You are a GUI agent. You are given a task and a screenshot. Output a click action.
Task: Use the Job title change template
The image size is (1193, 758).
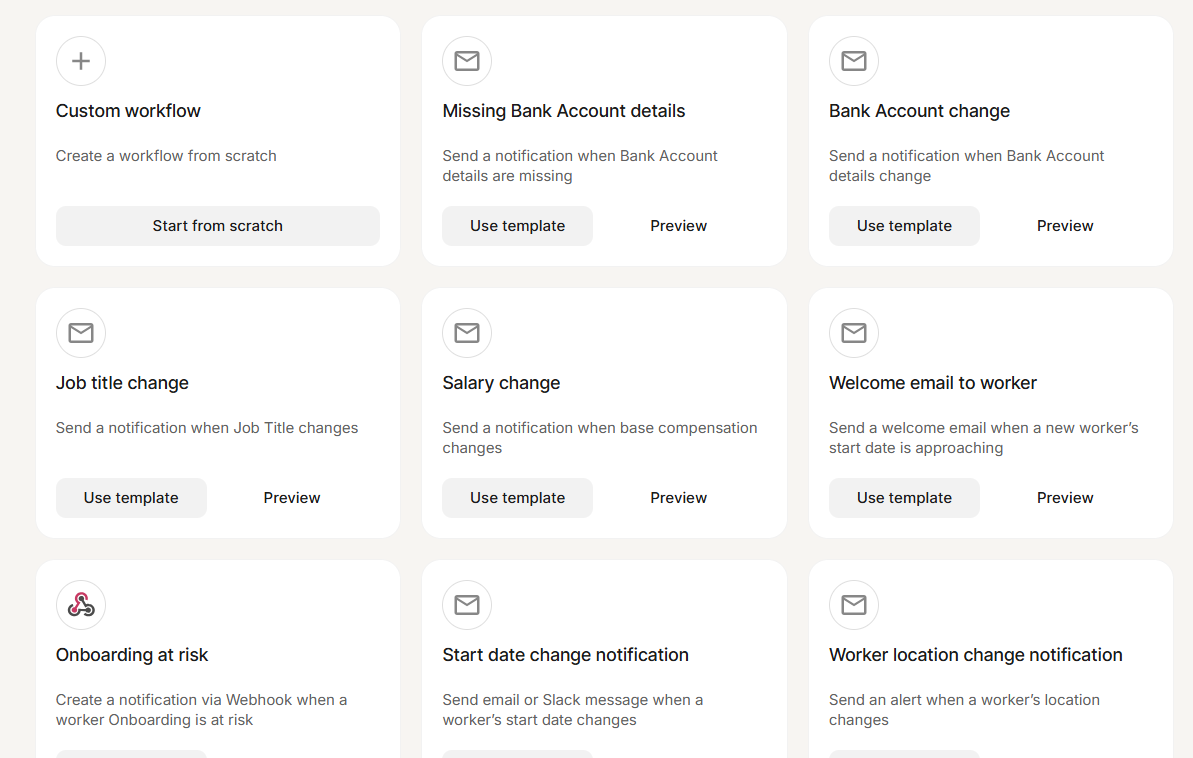coord(131,497)
